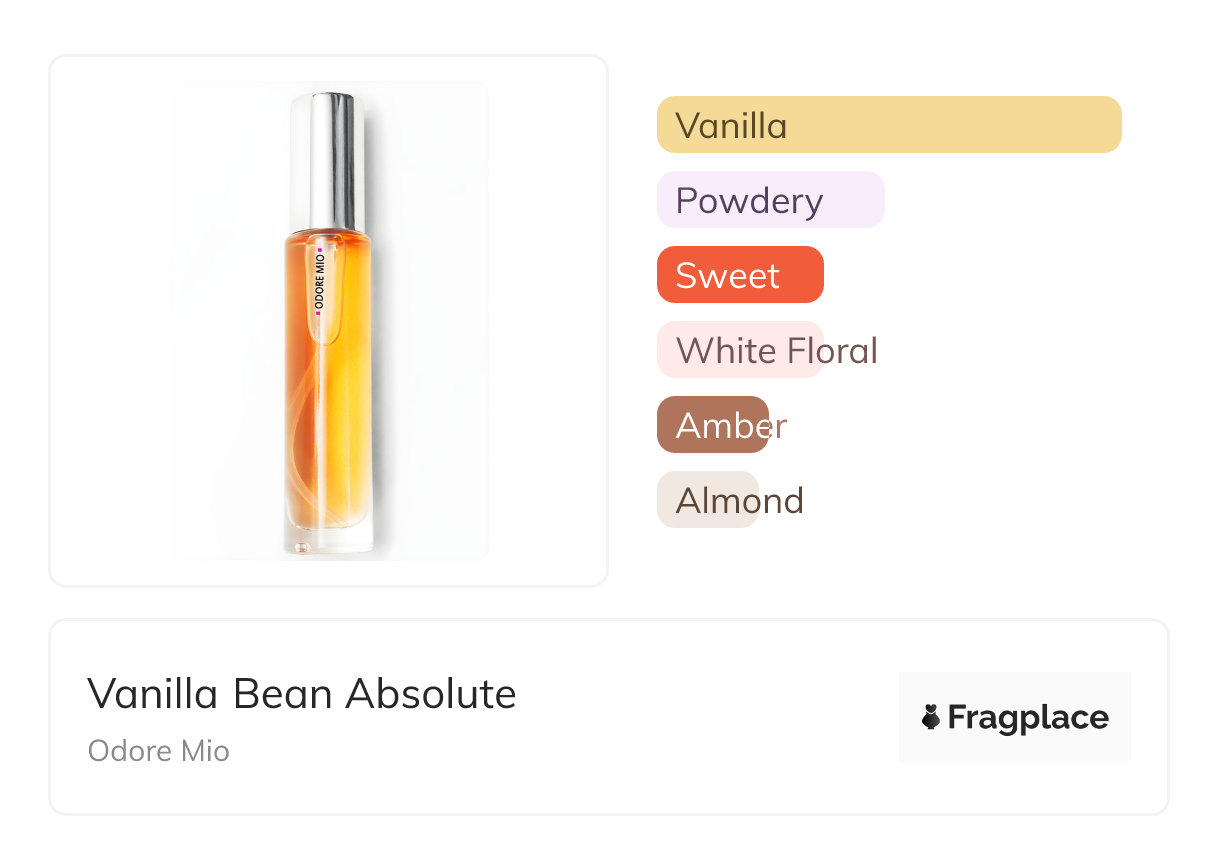Click the Fragplace wordmark text
The image size is (1218, 864).
tap(1028, 717)
